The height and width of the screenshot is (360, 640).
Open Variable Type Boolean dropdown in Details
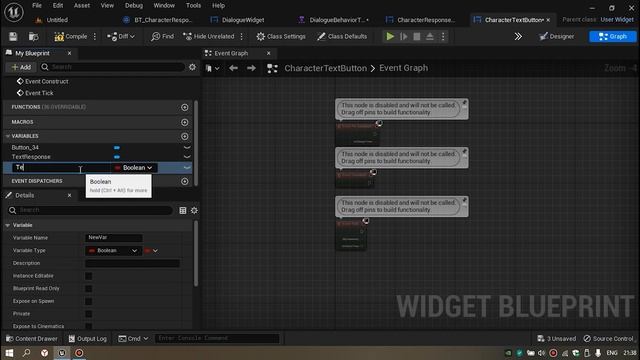(113, 251)
